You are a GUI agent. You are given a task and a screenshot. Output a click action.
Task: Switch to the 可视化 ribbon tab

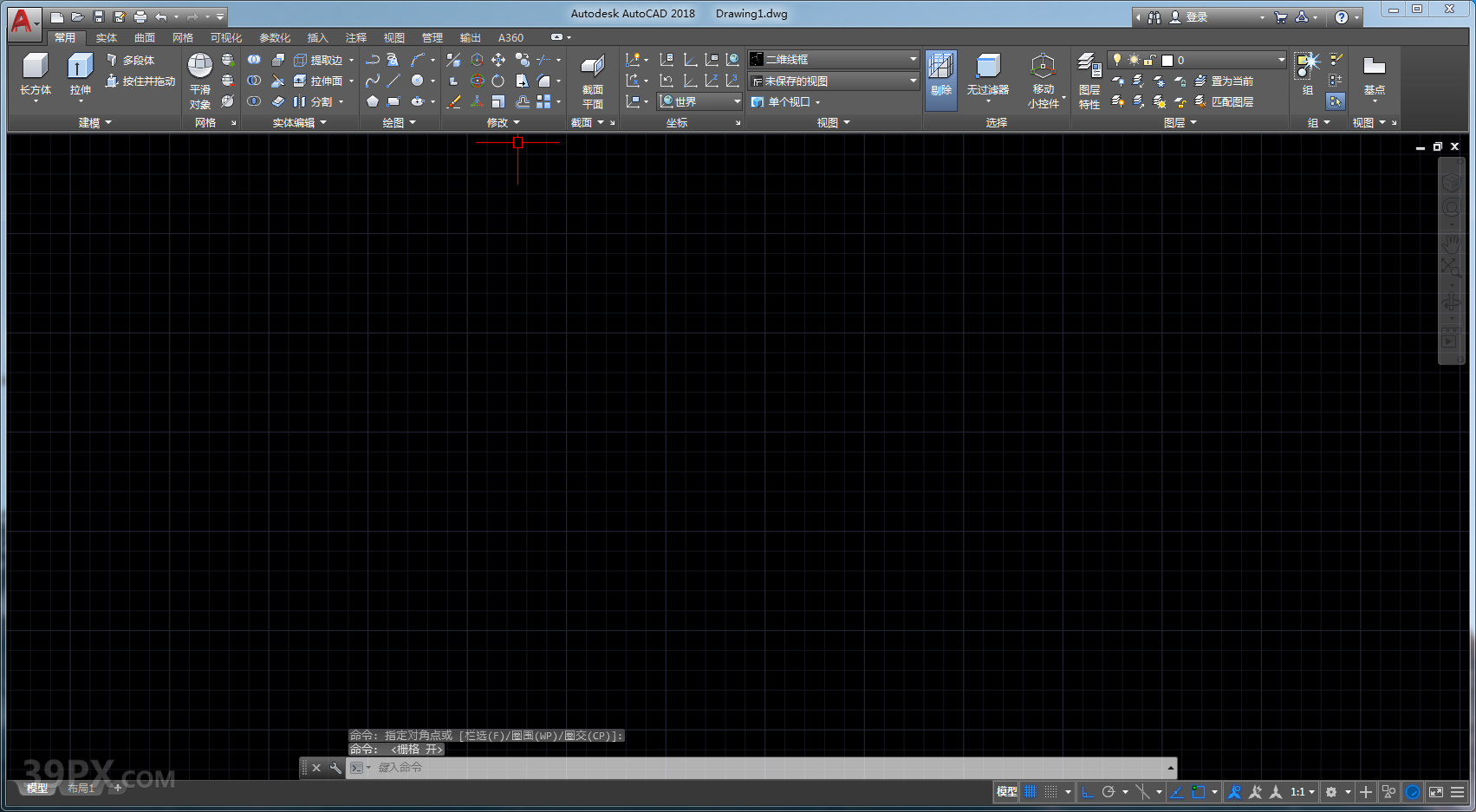226,37
